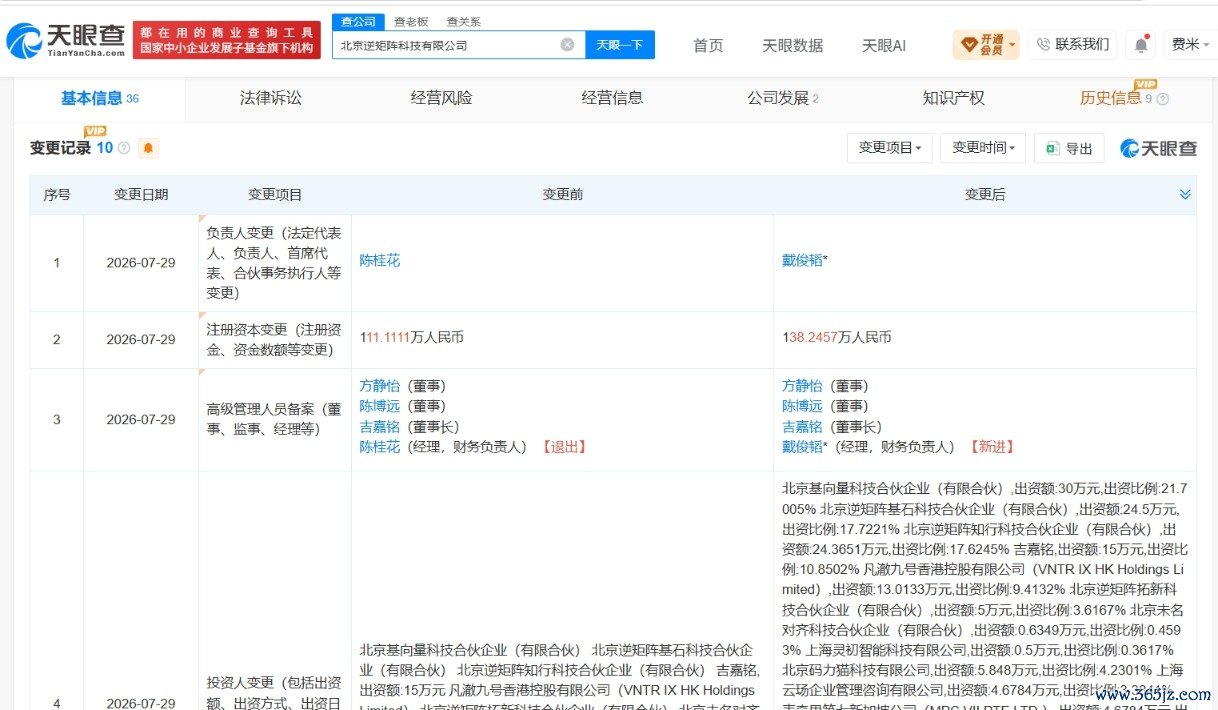
Task: Select the 高级管理人员备案 item cell
Action: tap(274, 419)
